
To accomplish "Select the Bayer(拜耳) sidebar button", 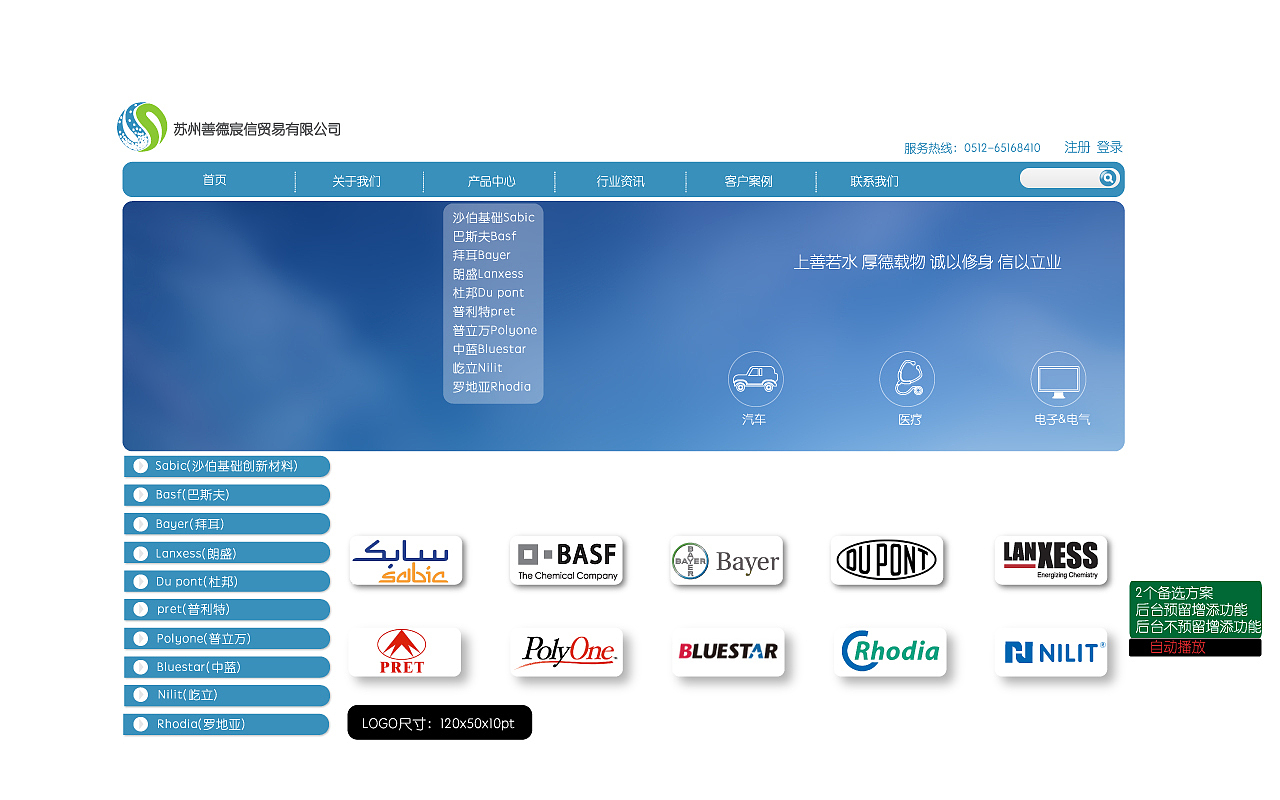I will (x=226, y=524).
